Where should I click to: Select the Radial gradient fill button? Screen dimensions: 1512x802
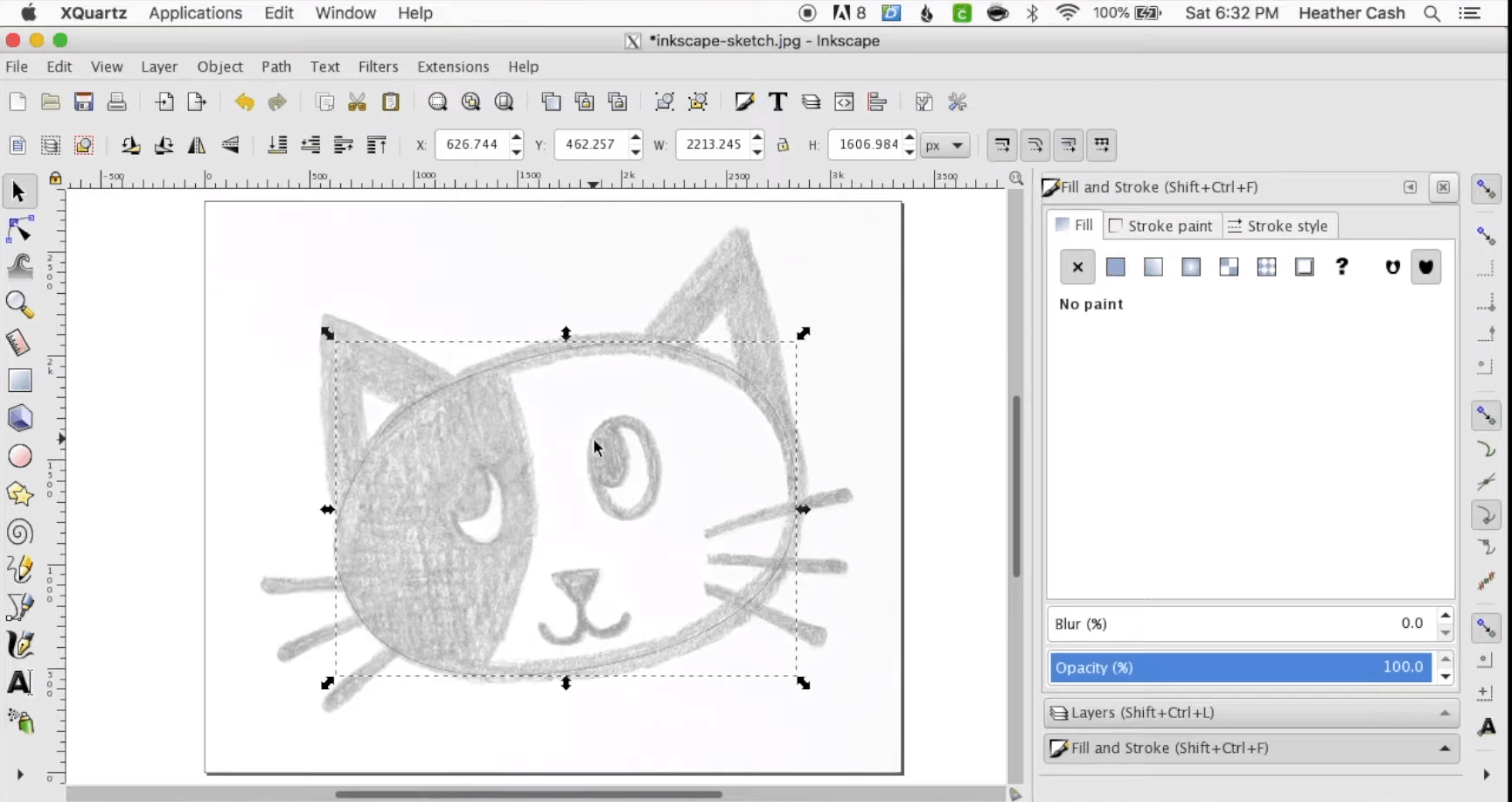[x=1191, y=268]
